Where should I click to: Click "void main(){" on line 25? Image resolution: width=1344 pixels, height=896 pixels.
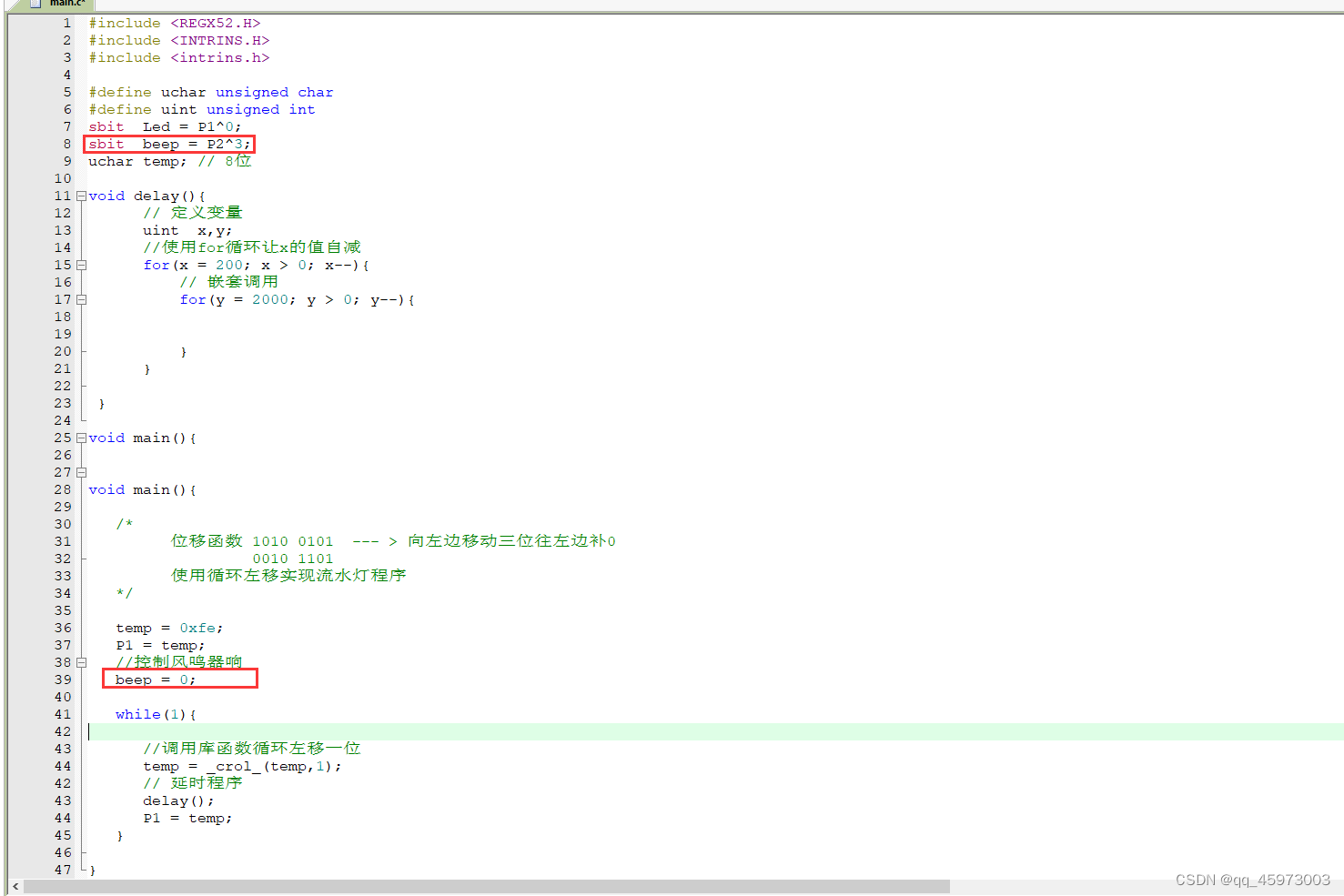(142, 438)
